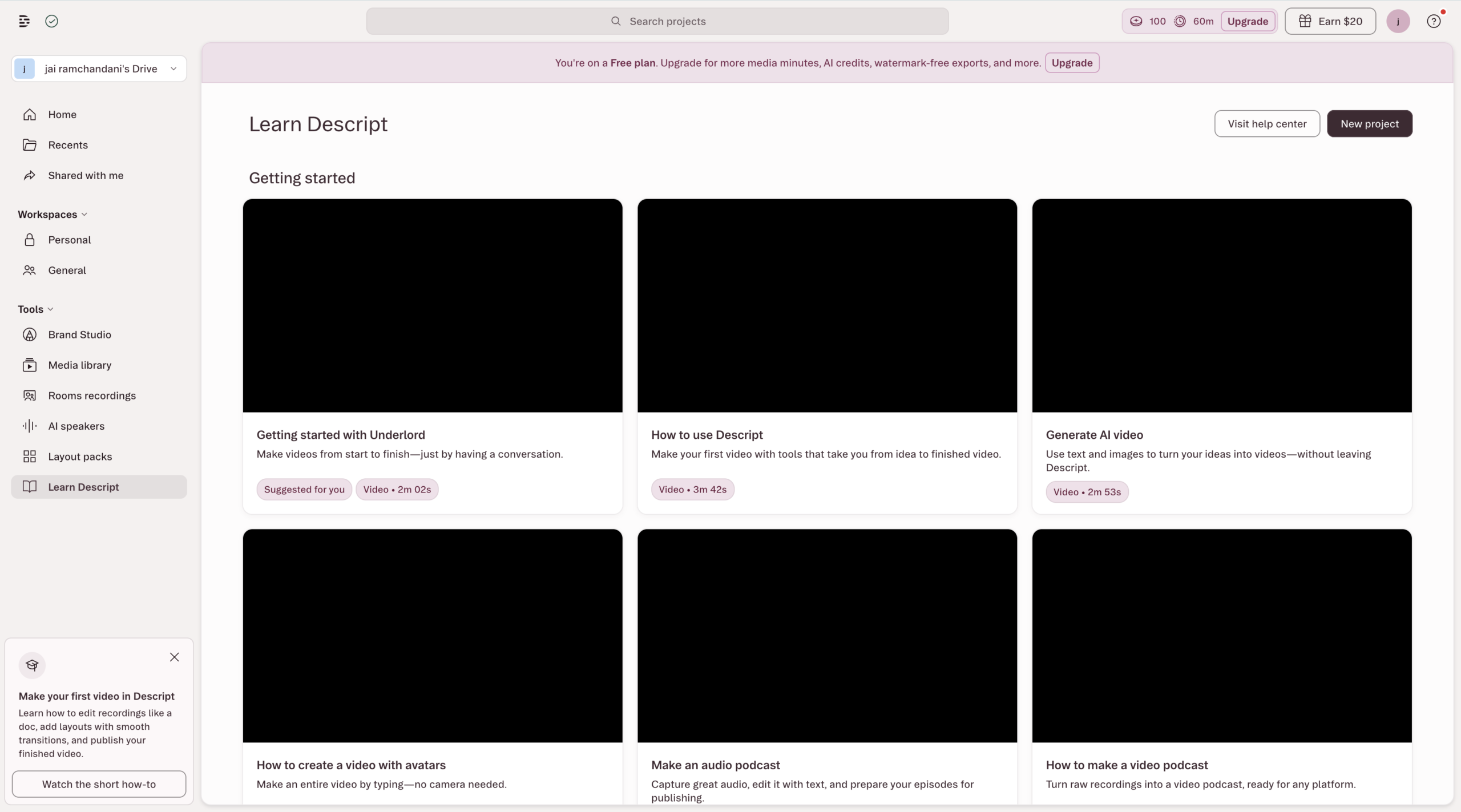Image resolution: width=1461 pixels, height=812 pixels.
Task: Click the Video 2m 02s tag
Action: pos(397,490)
